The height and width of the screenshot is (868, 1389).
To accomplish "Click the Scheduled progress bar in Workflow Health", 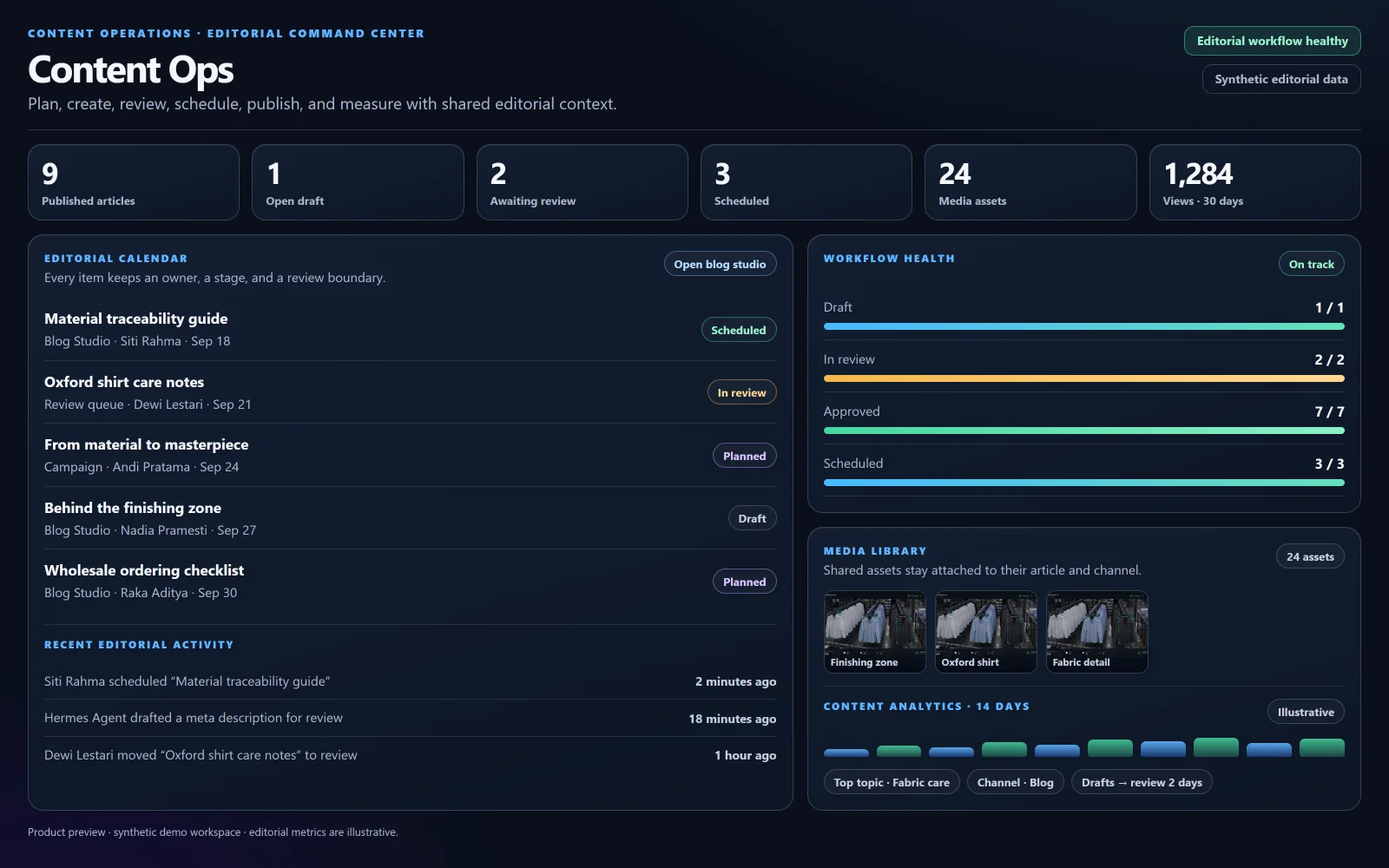I will (1083, 483).
